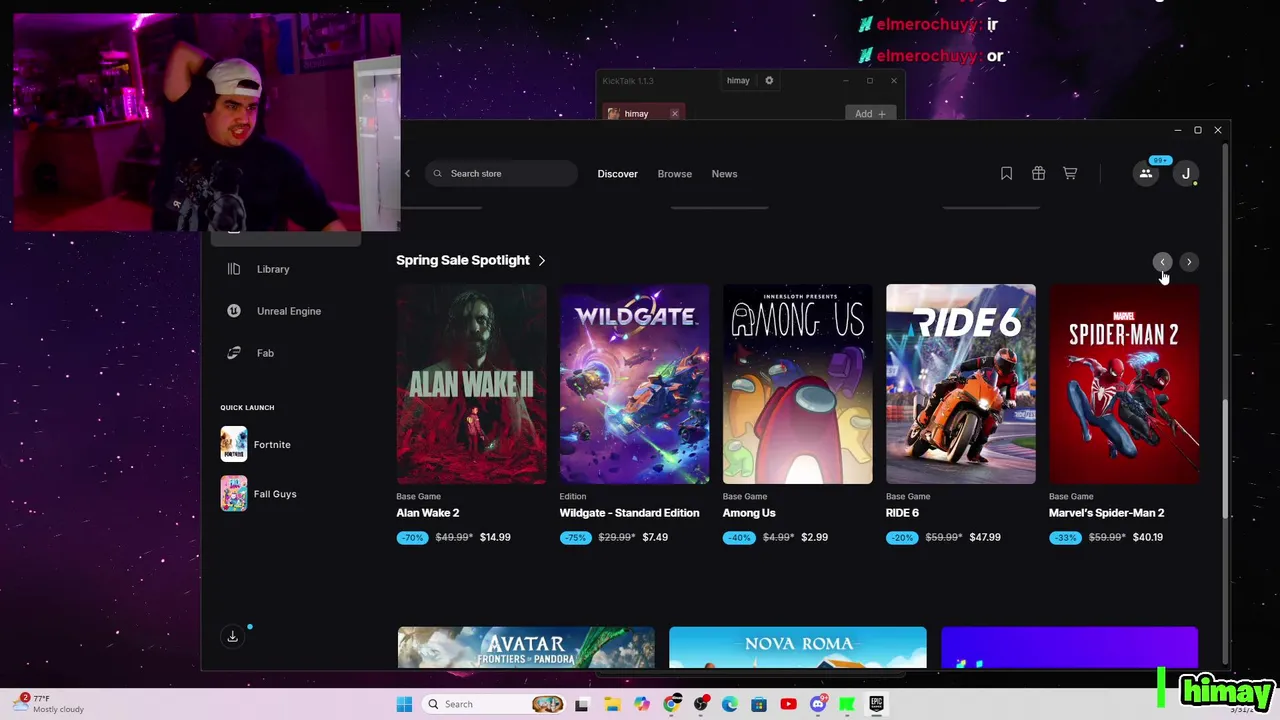1280x720 pixels.
Task: Click the -20% discount badge
Action: coord(902,538)
